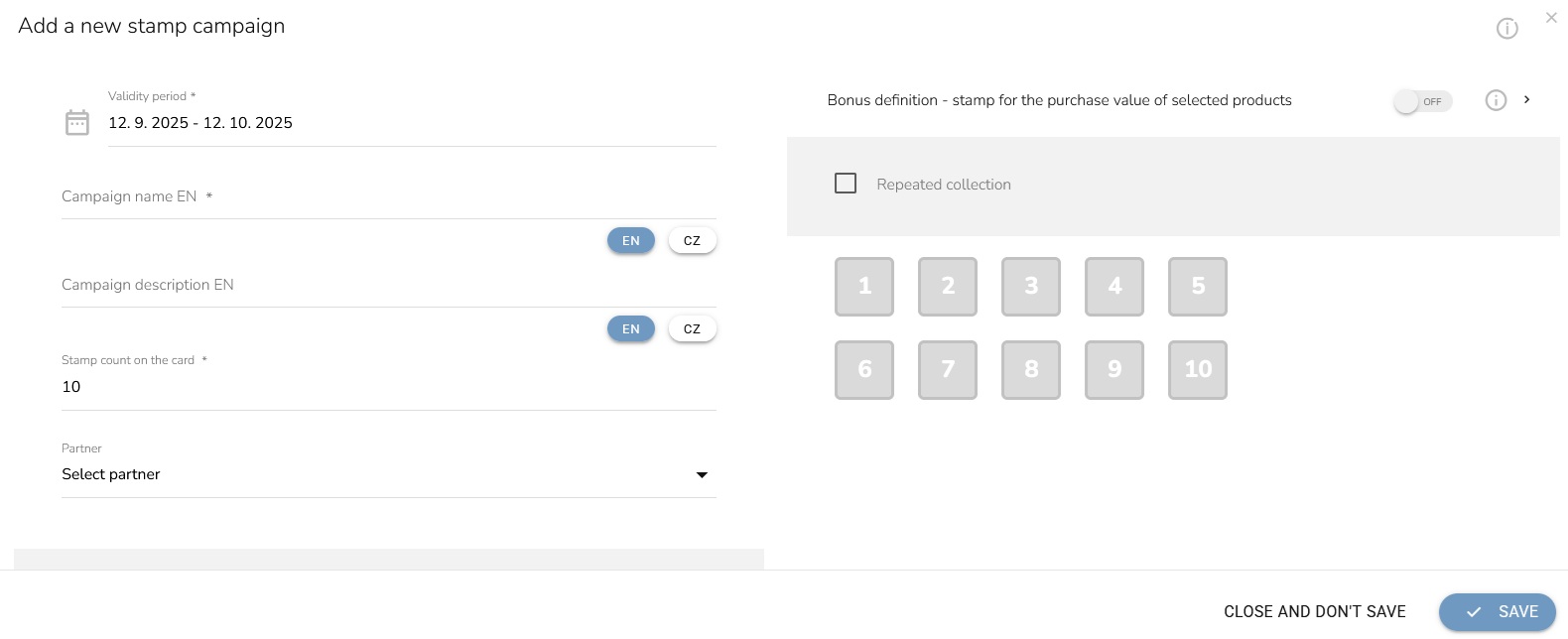Click Close and Don't Save

pyautogui.click(x=1314, y=611)
